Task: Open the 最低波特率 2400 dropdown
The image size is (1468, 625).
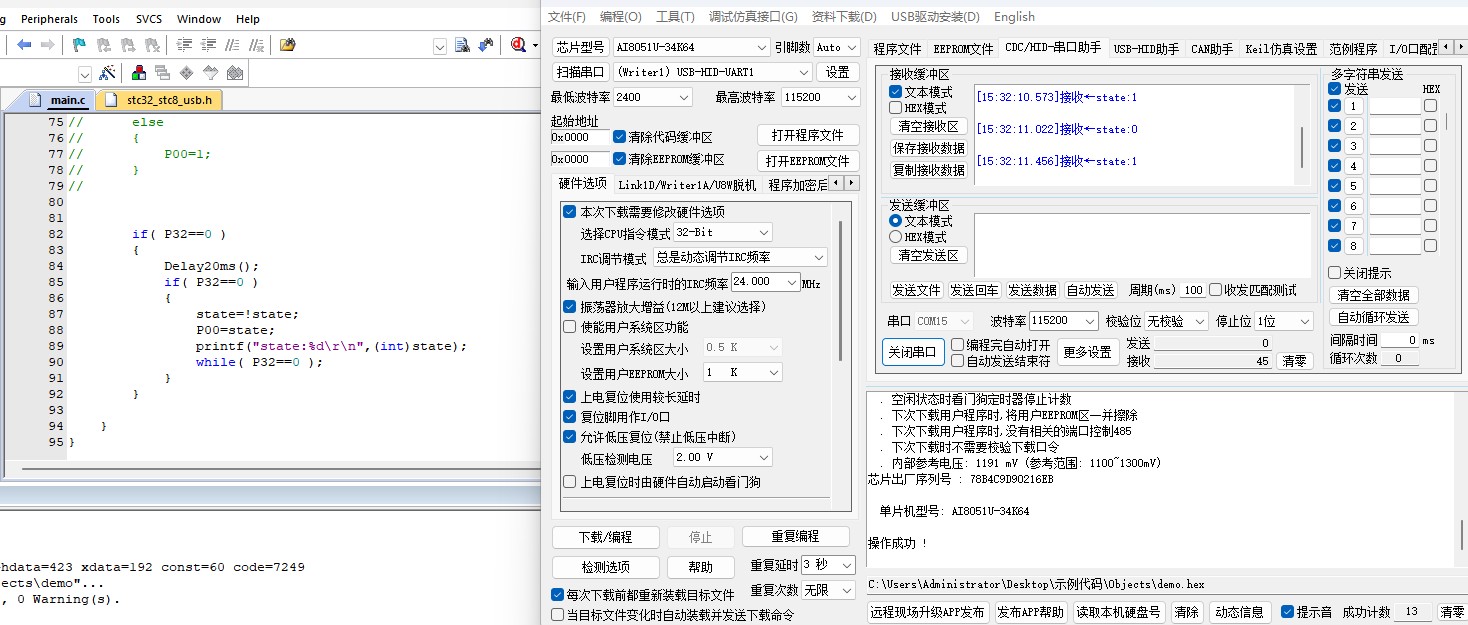Action: tap(652, 97)
